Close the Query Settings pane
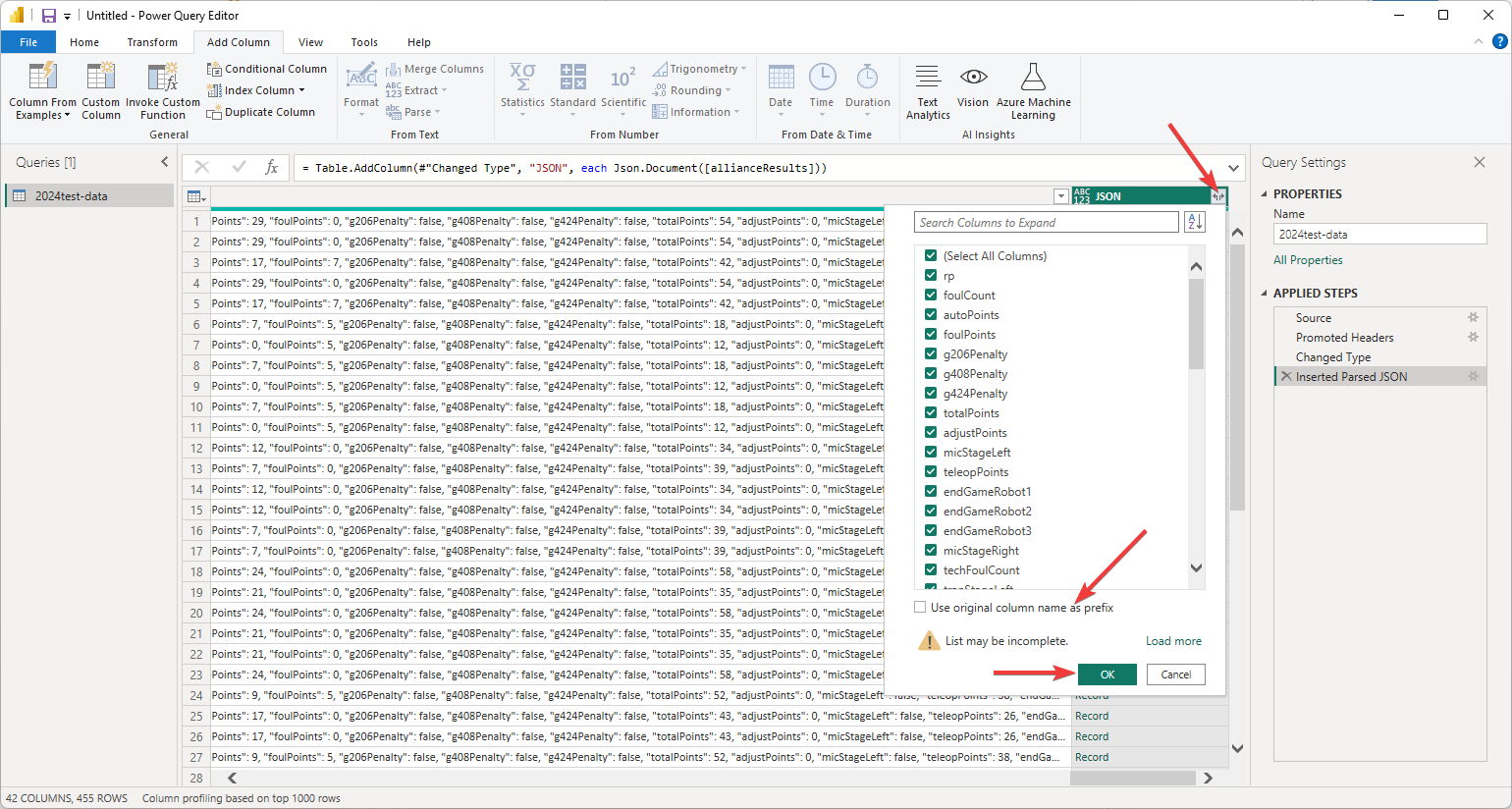Viewport: 1512px width, 809px height. [x=1480, y=162]
